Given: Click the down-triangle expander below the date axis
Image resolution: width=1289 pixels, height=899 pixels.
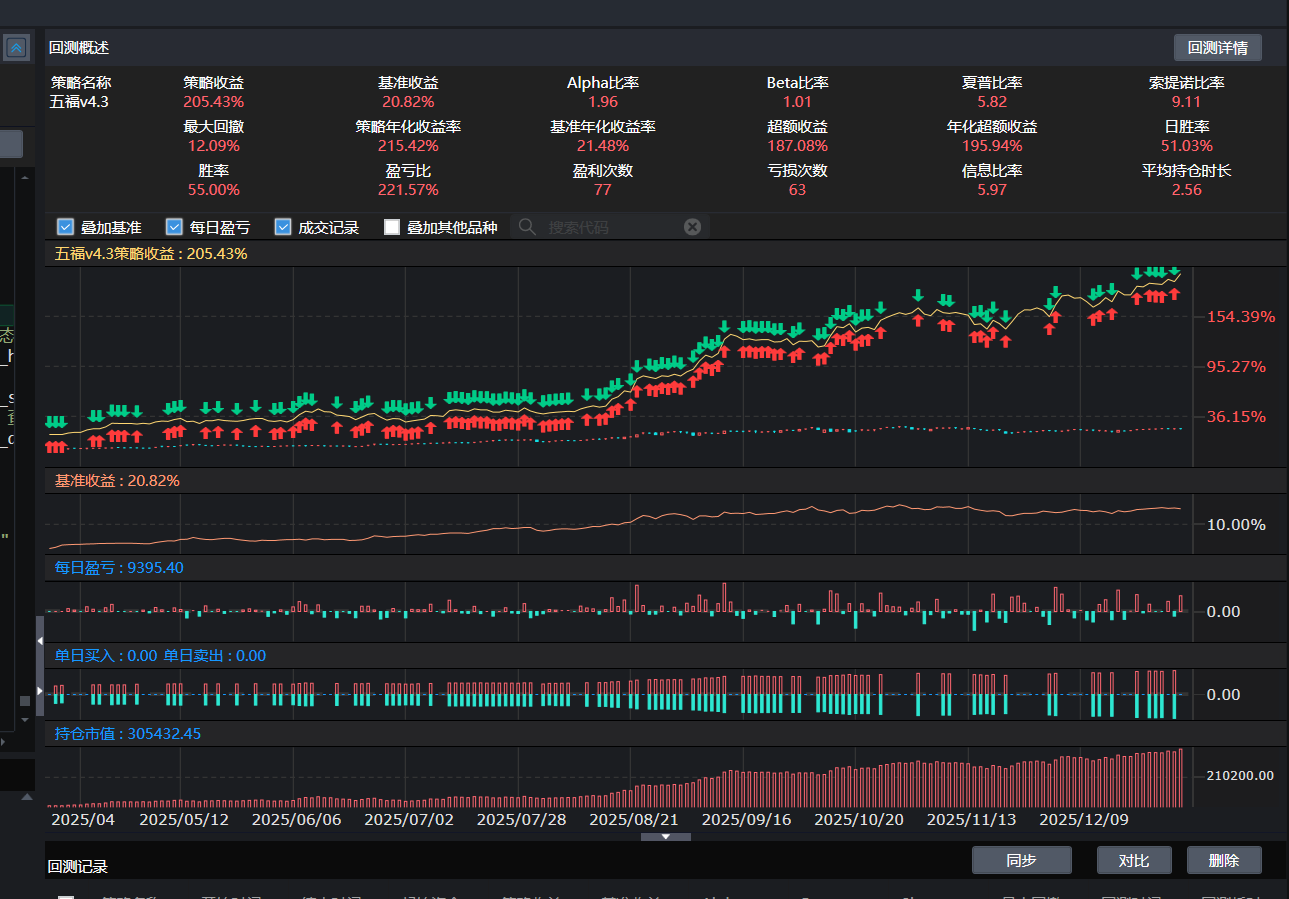Looking at the screenshot, I should (667, 836).
